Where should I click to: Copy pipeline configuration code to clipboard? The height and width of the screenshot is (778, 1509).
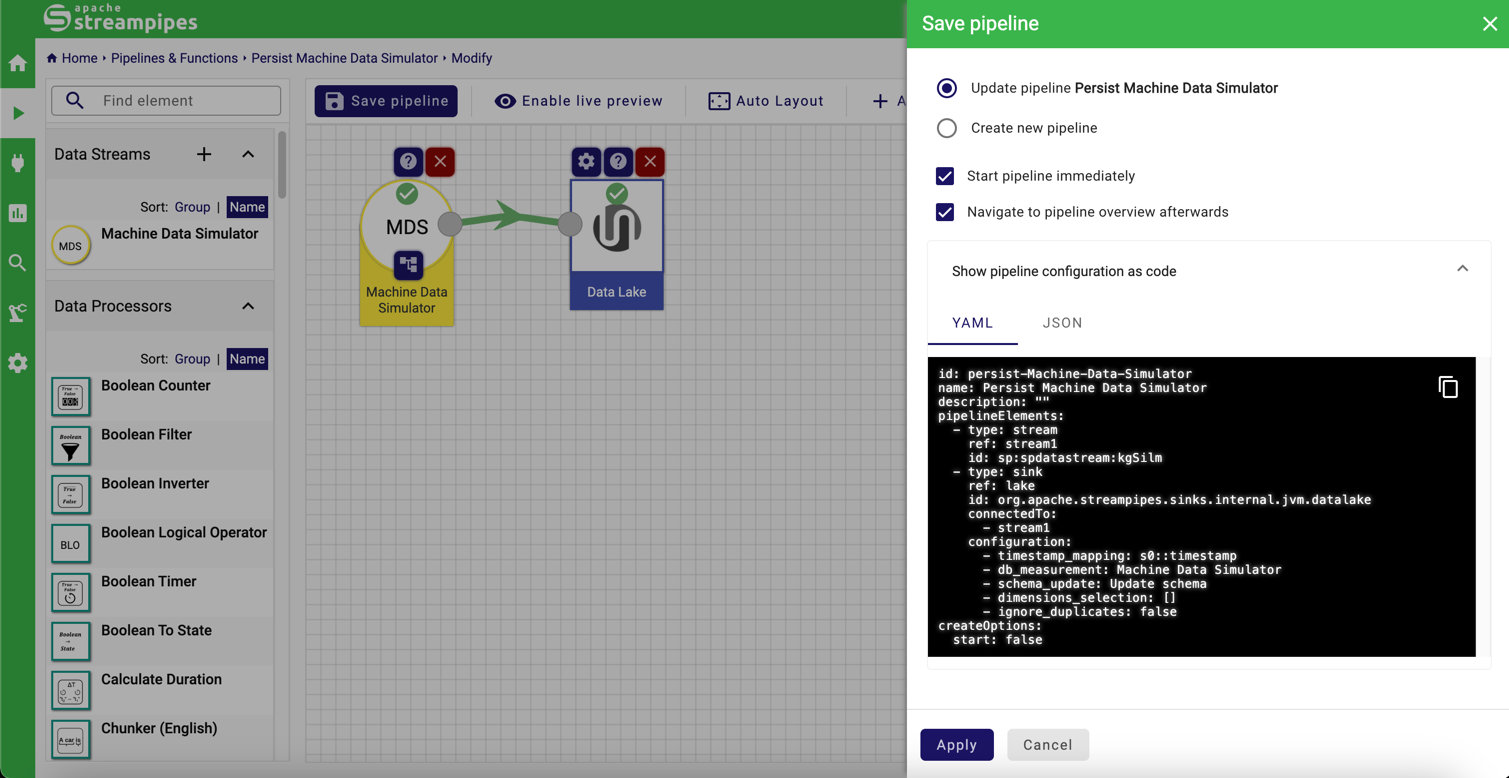pos(1447,387)
